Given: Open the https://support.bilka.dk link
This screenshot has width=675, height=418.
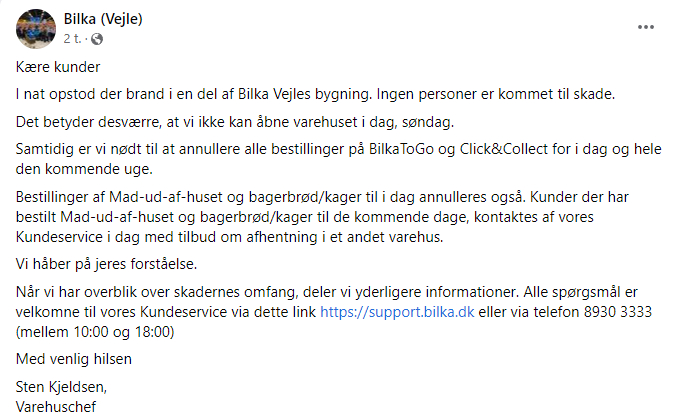Looking at the screenshot, I should pyautogui.click(x=397, y=312).
